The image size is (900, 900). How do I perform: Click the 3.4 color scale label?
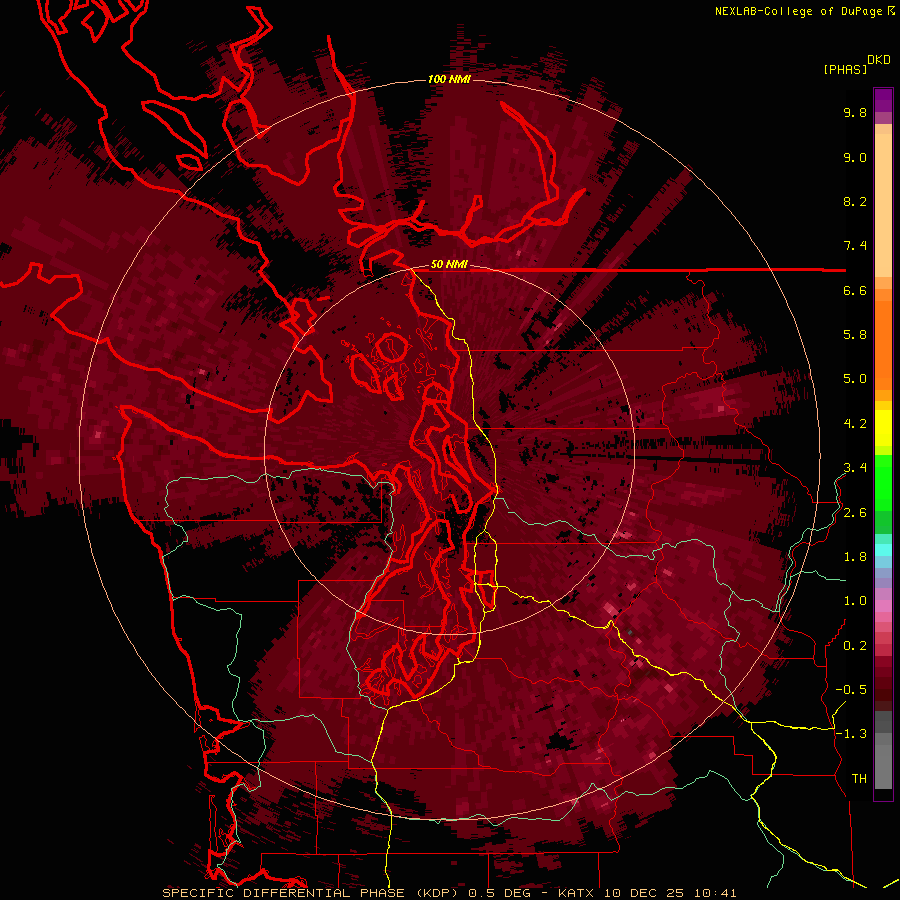point(855,468)
